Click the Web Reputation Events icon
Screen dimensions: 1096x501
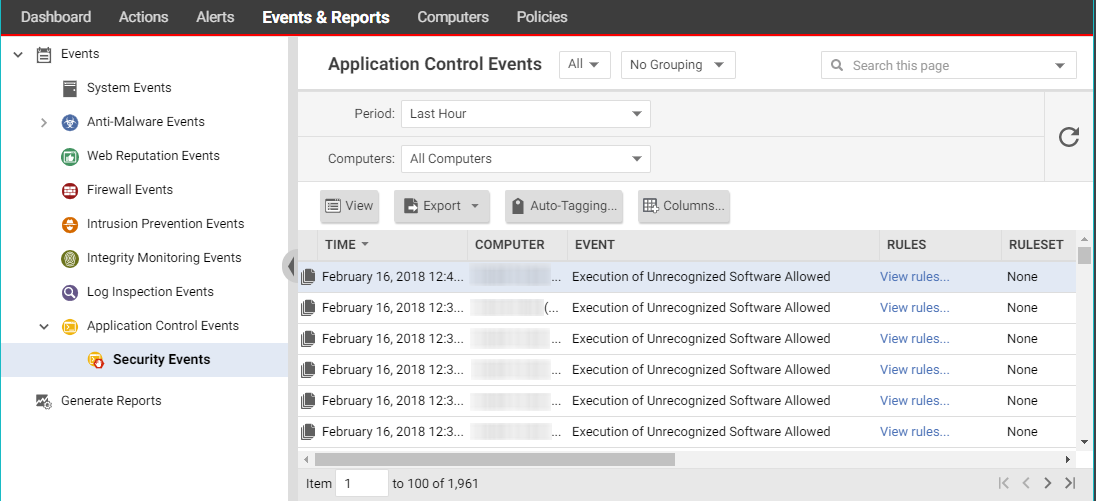tap(70, 156)
